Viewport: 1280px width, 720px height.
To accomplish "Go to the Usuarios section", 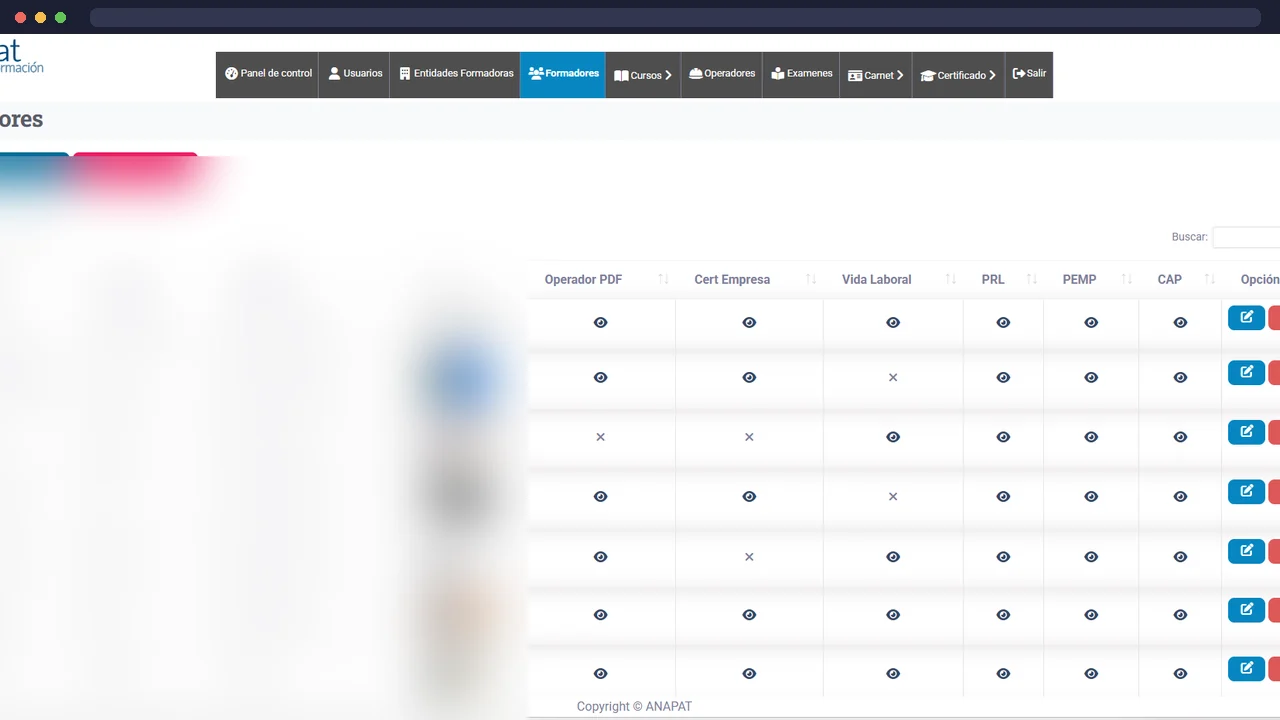I will point(355,74).
